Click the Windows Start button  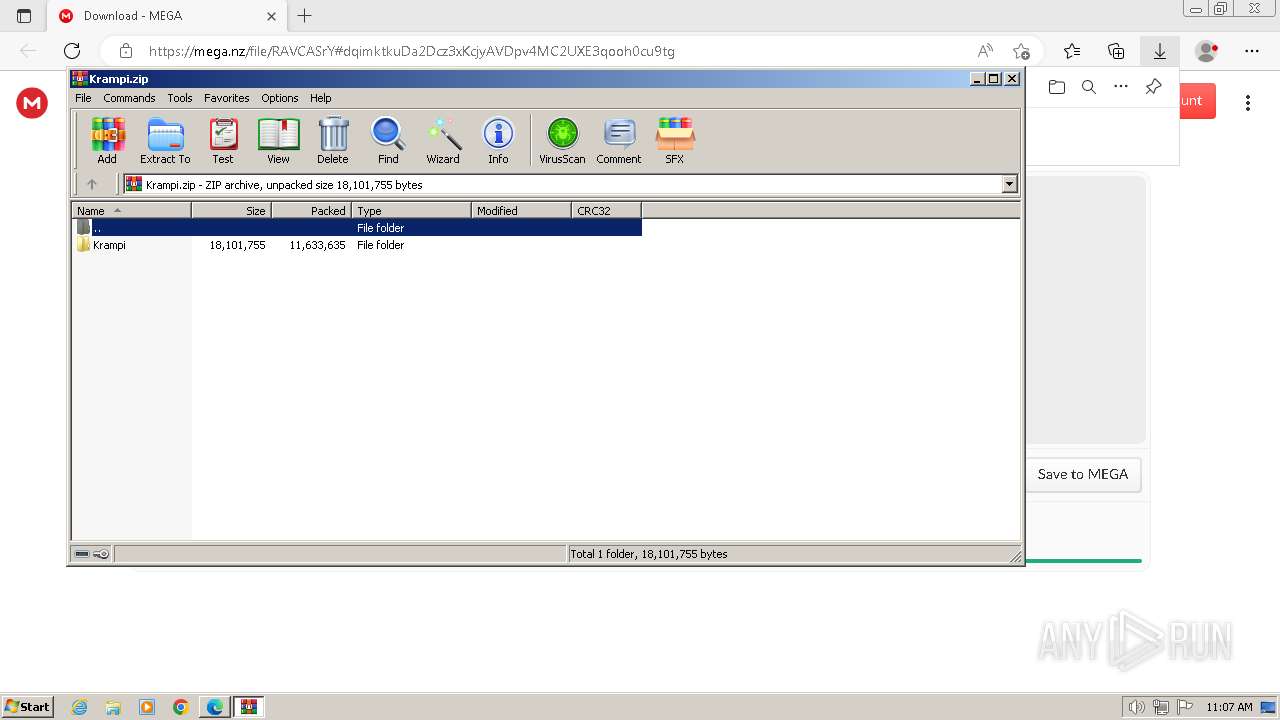coord(28,707)
